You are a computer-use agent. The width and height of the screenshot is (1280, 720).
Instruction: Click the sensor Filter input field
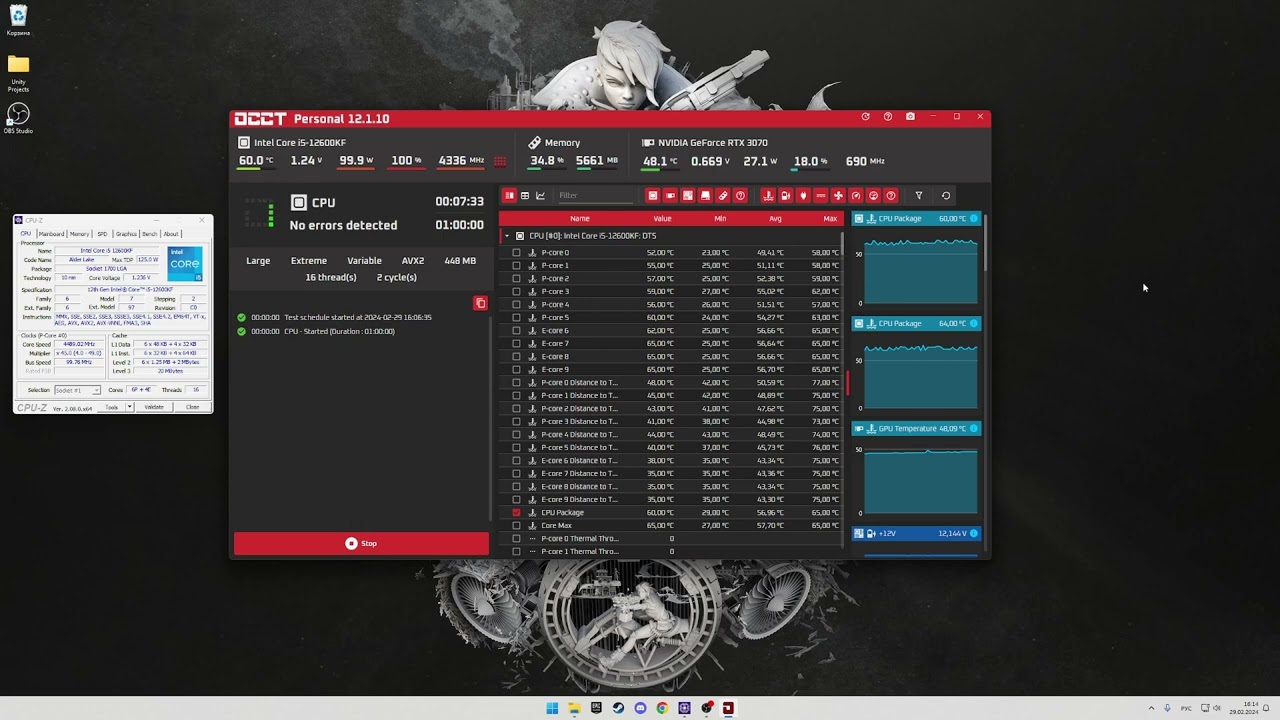[x=595, y=196]
